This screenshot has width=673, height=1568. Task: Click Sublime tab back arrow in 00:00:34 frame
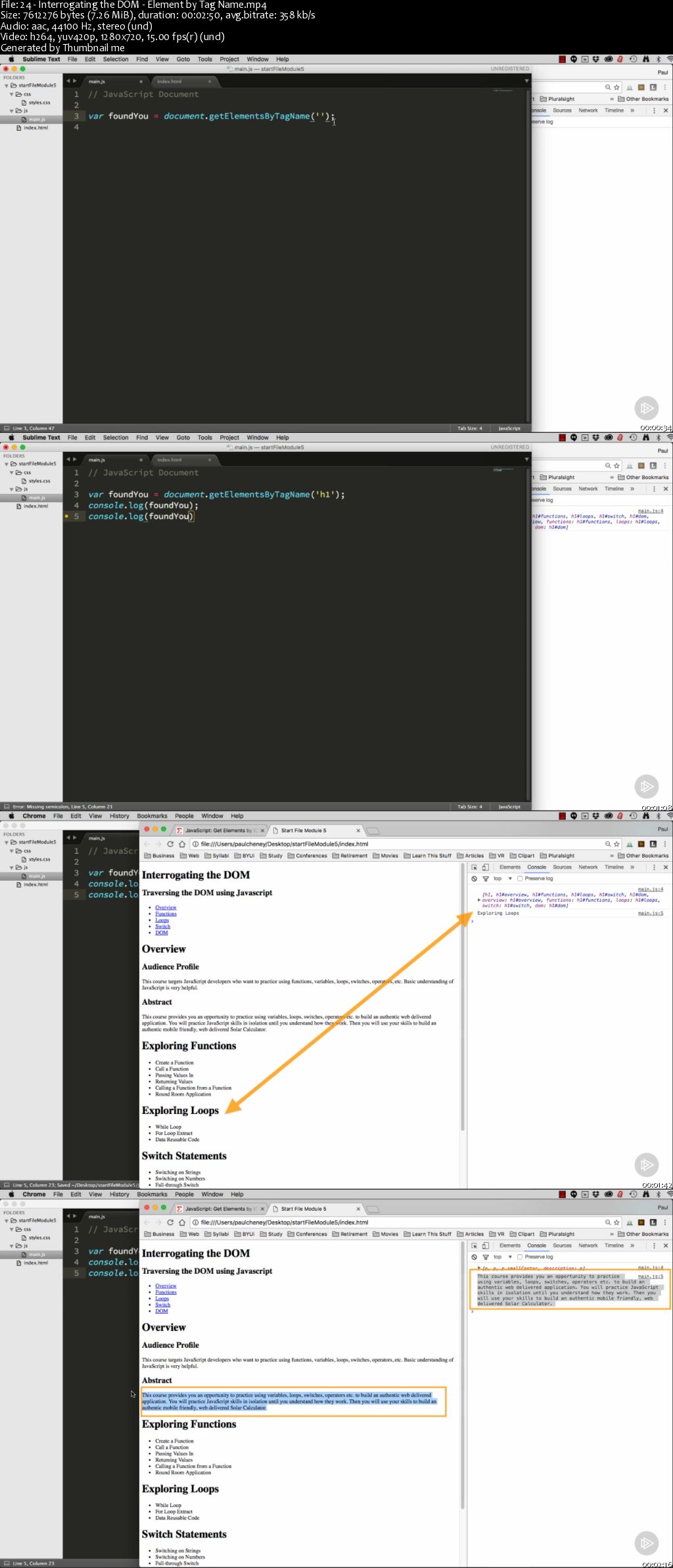68,81
